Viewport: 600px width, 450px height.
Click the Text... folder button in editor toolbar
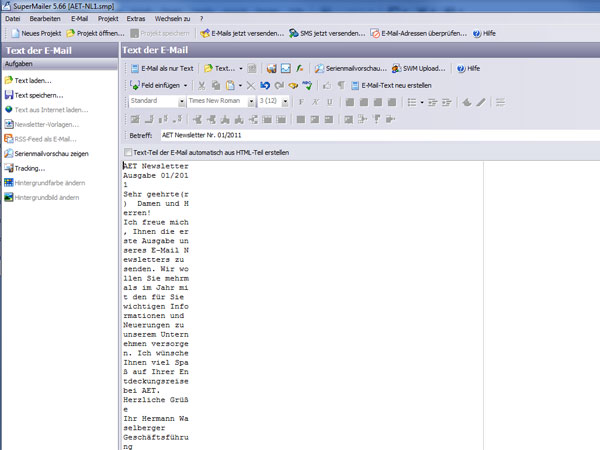220,68
